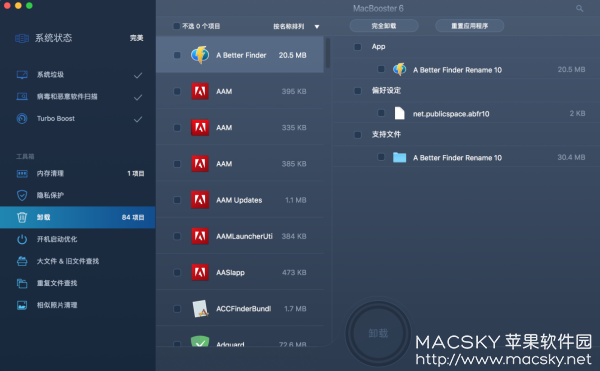Open 相似照片清理 similar photos icon
Image resolution: width=600 pixels, height=371 pixels.
tap(22, 305)
